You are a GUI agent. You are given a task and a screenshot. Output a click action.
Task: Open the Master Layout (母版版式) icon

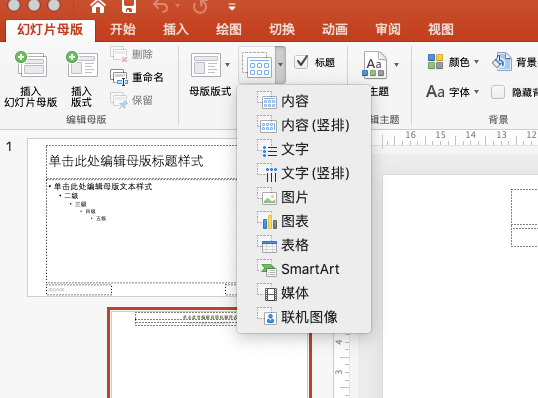click(x=206, y=65)
